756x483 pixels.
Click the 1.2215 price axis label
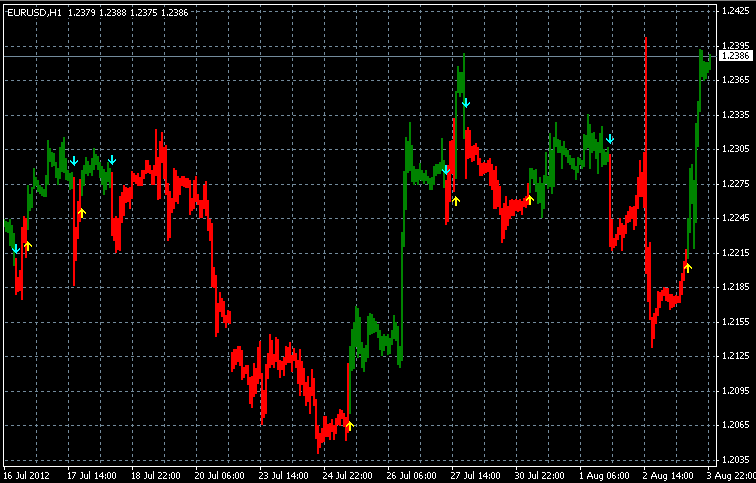pos(736,253)
